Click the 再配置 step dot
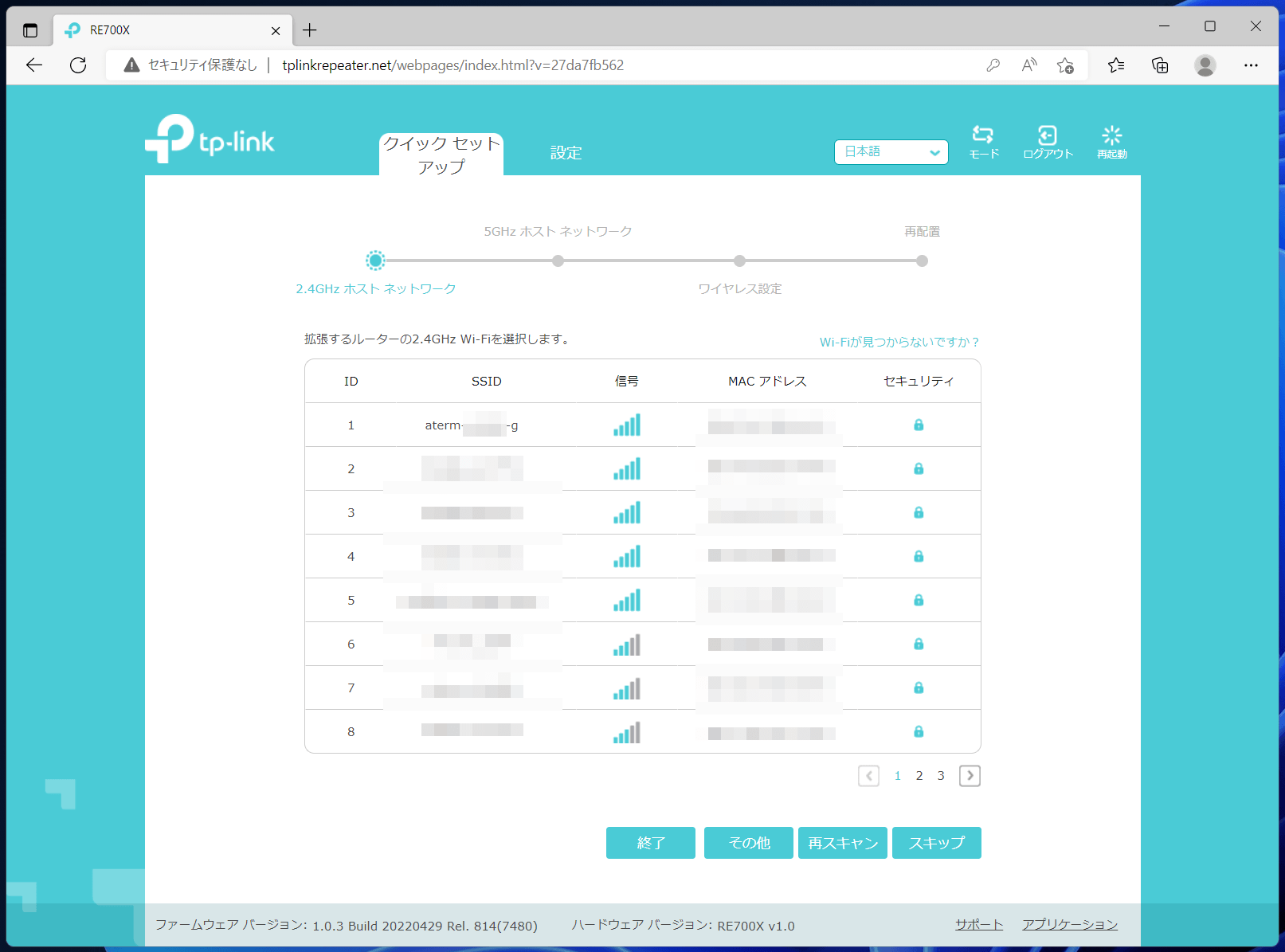 point(922,261)
